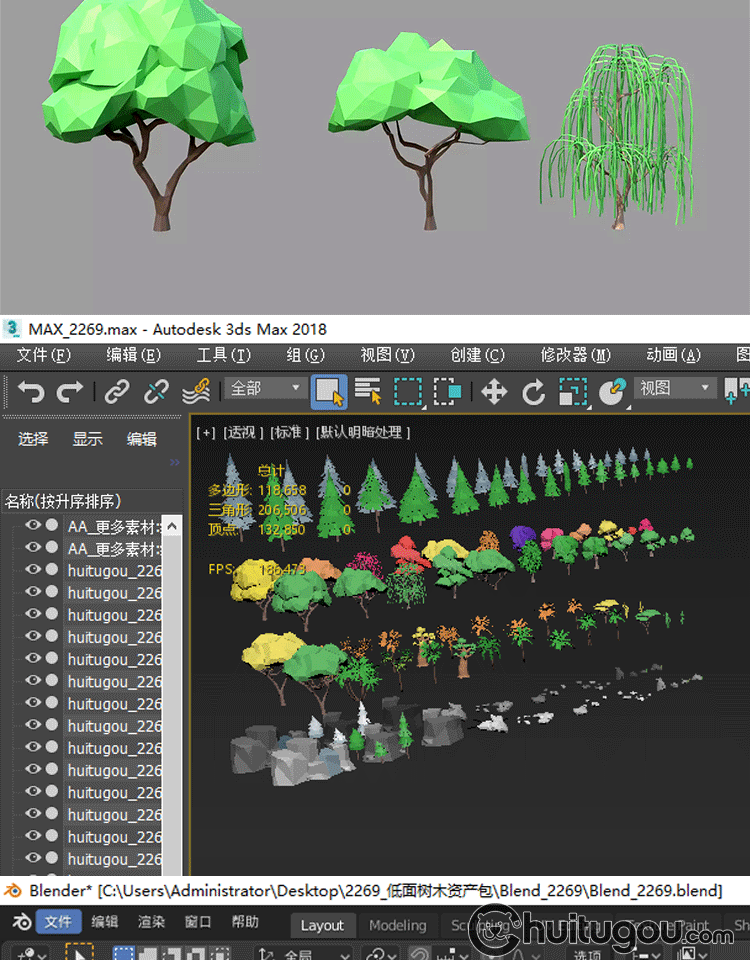The width and height of the screenshot is (750, 960).
Task: Toggle eye visibility of first AA_更多素材 object
Action: coord(33,525)
